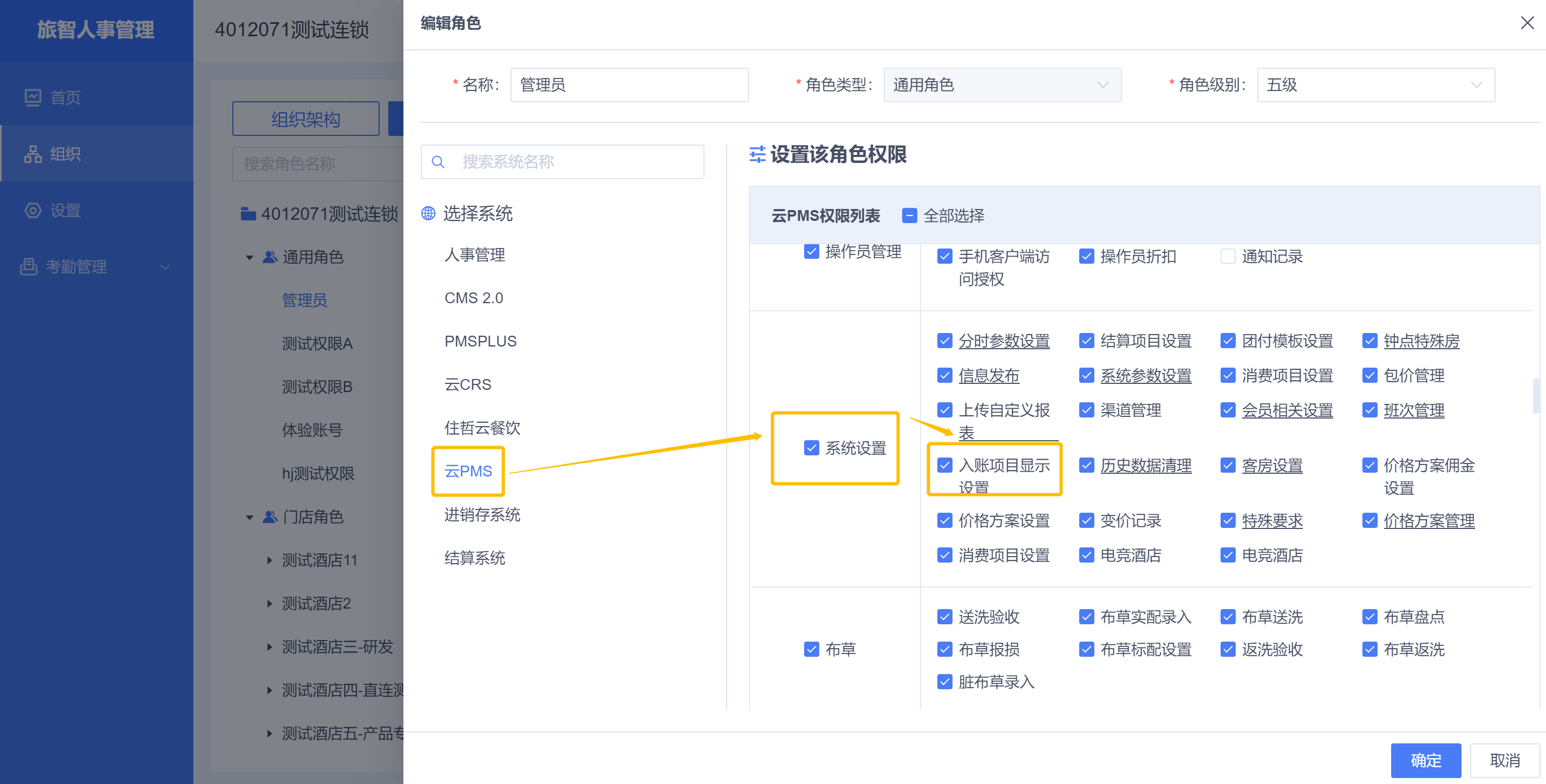Uncheck the 结算项目设置 checkbox

coord(1086,341)
